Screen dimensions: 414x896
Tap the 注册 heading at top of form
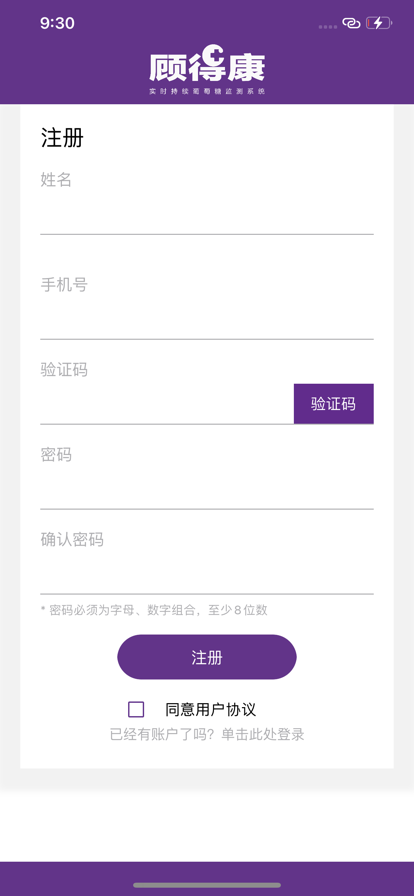62,138
